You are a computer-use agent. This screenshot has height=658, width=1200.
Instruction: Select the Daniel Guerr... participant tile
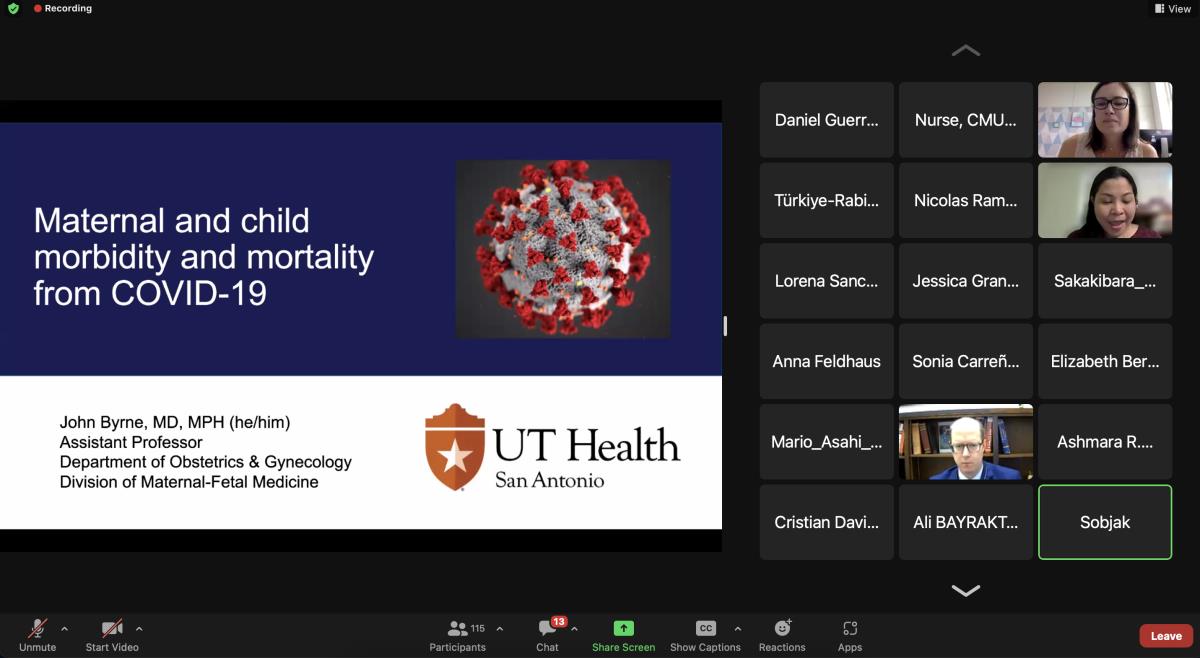point(827,120)
